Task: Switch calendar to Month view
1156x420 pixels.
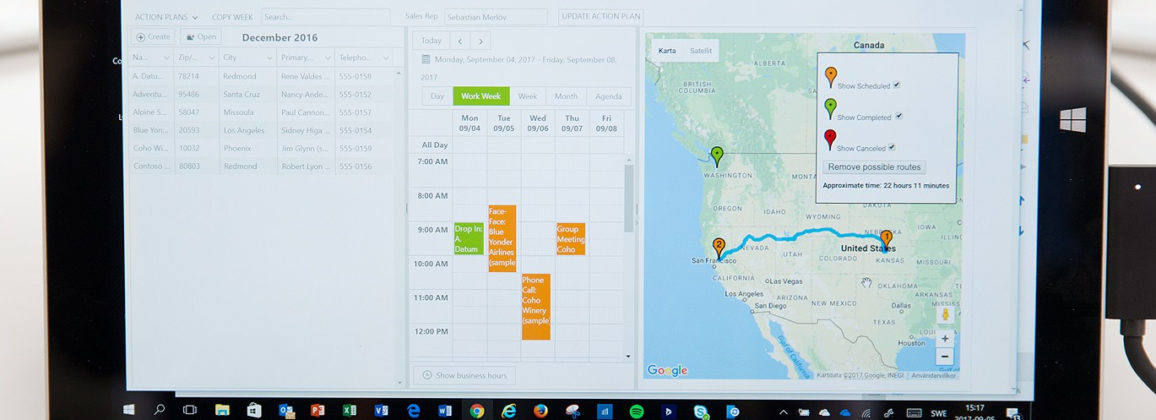Action: click(x=566, y=97)
